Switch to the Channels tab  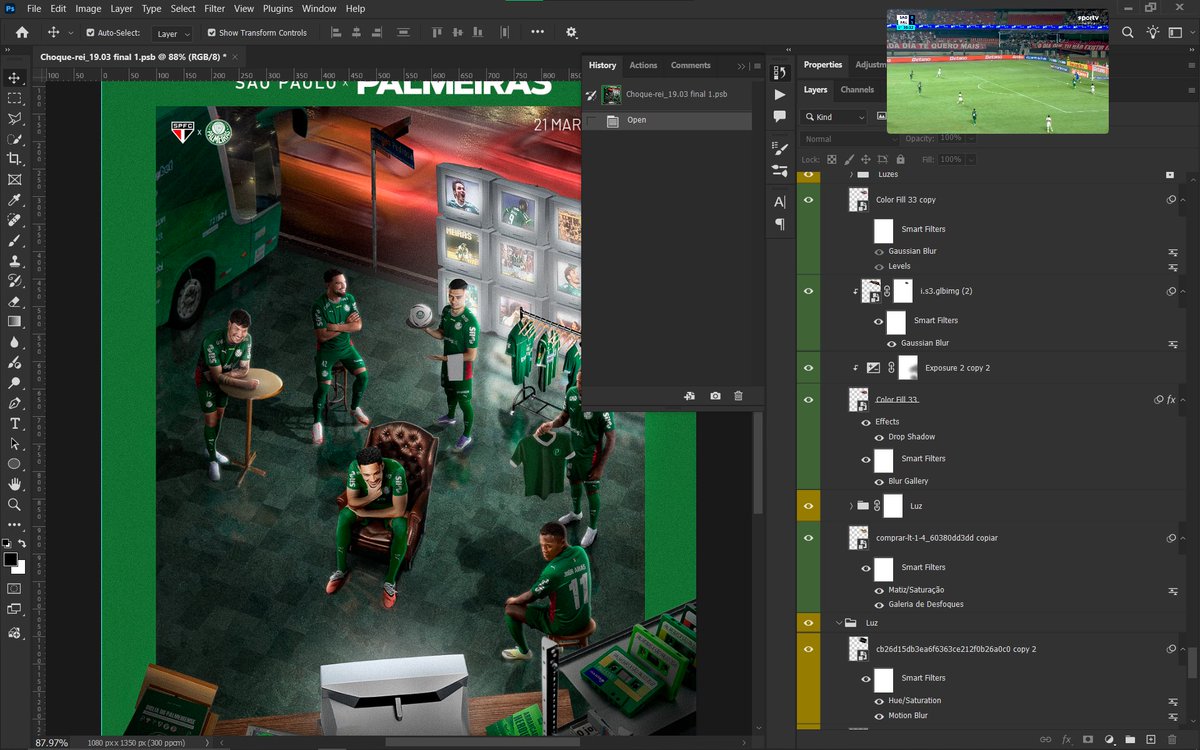(857, 90)
